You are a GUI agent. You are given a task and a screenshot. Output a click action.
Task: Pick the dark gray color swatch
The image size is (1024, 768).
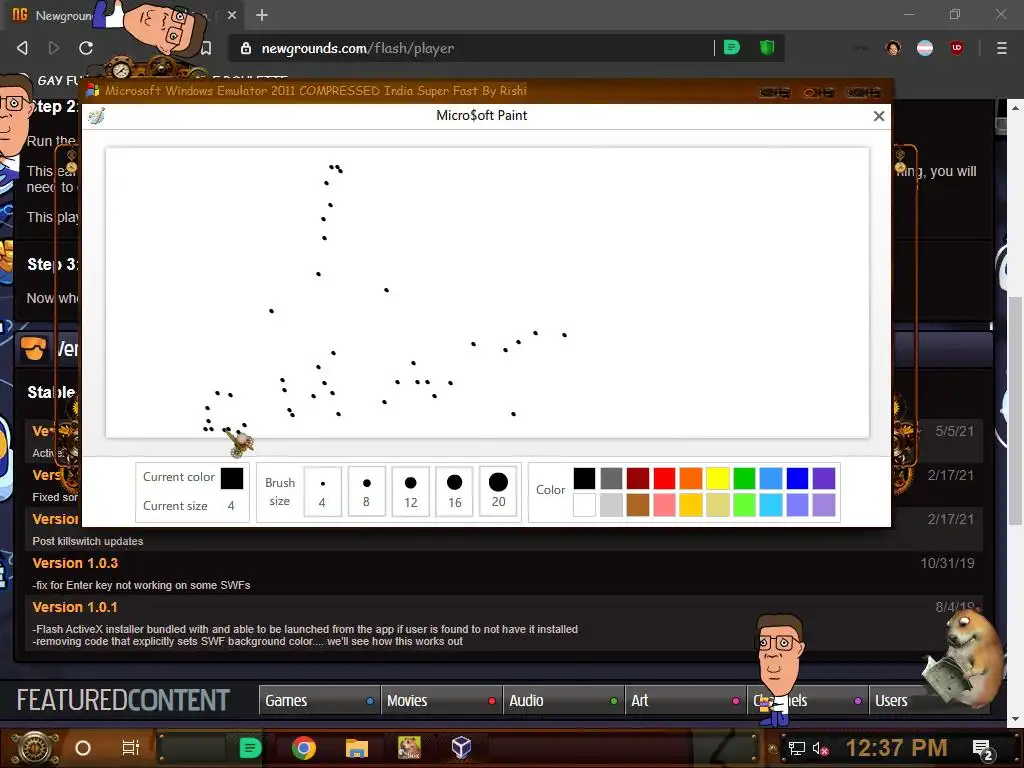pos(611,478)
